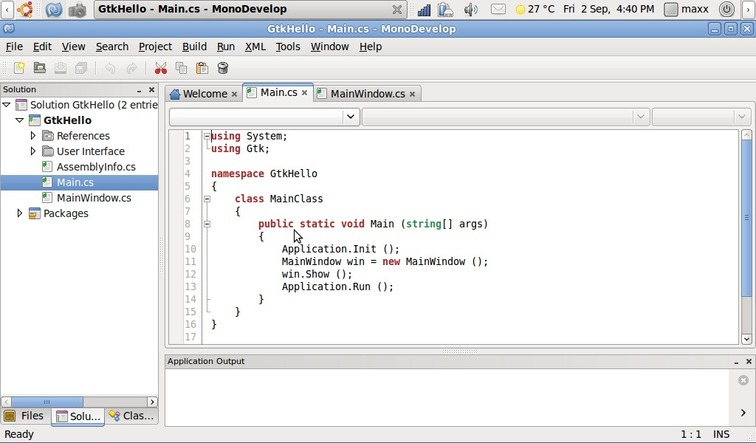Open the Tools menu

click(x=288, y=47)
